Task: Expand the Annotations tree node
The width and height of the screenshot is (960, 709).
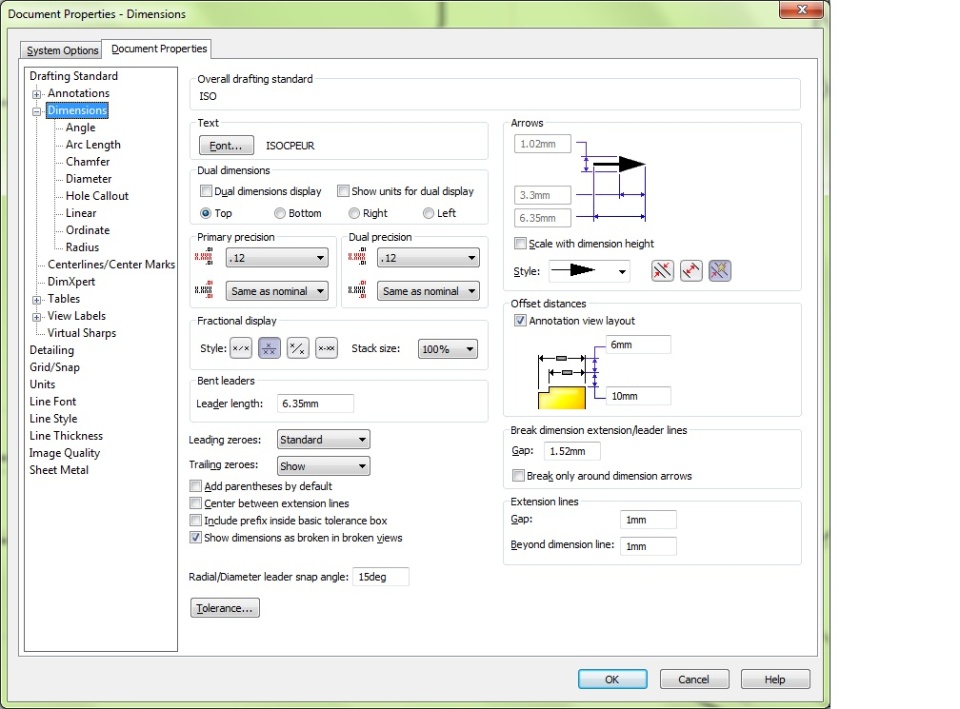Action: pos(37,94)
